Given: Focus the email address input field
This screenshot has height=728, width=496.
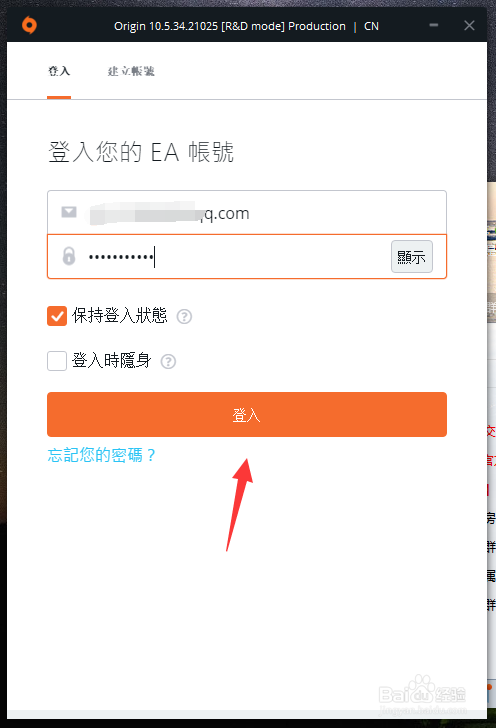Looking at the screenshot, I should 247,212.
